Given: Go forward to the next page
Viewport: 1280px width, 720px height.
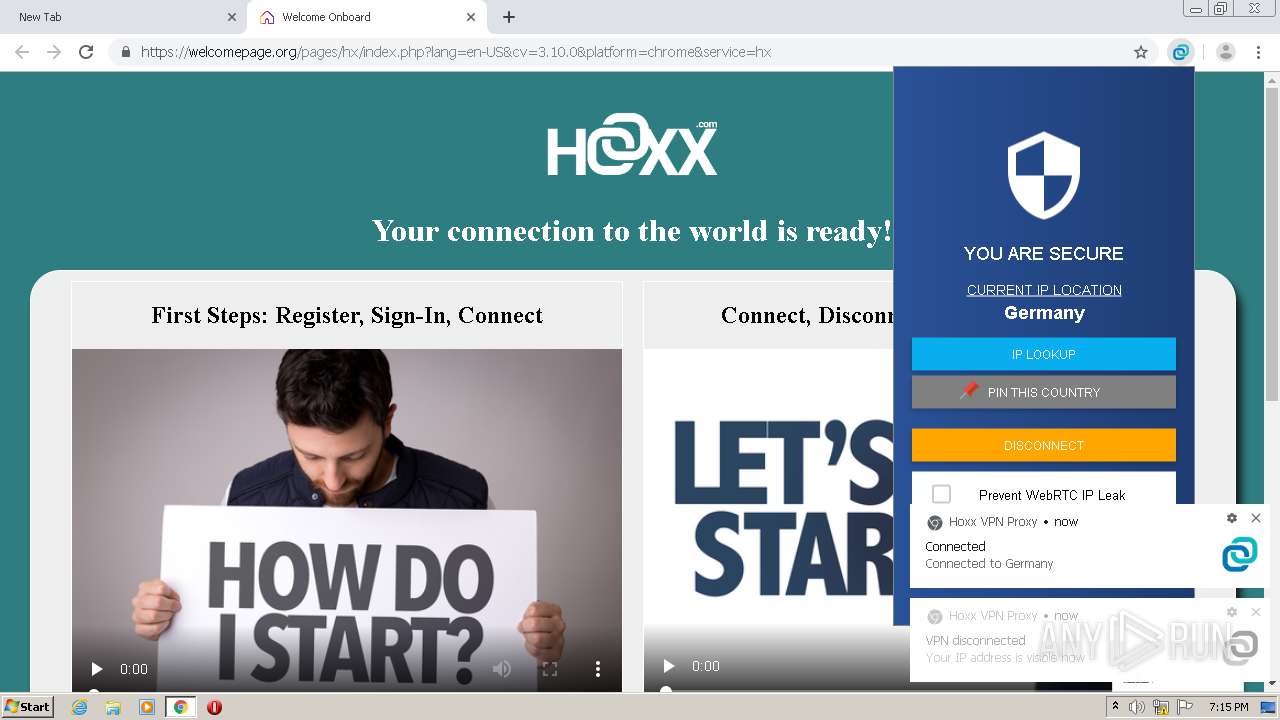Looking at the screenshot, I should 54,52.
